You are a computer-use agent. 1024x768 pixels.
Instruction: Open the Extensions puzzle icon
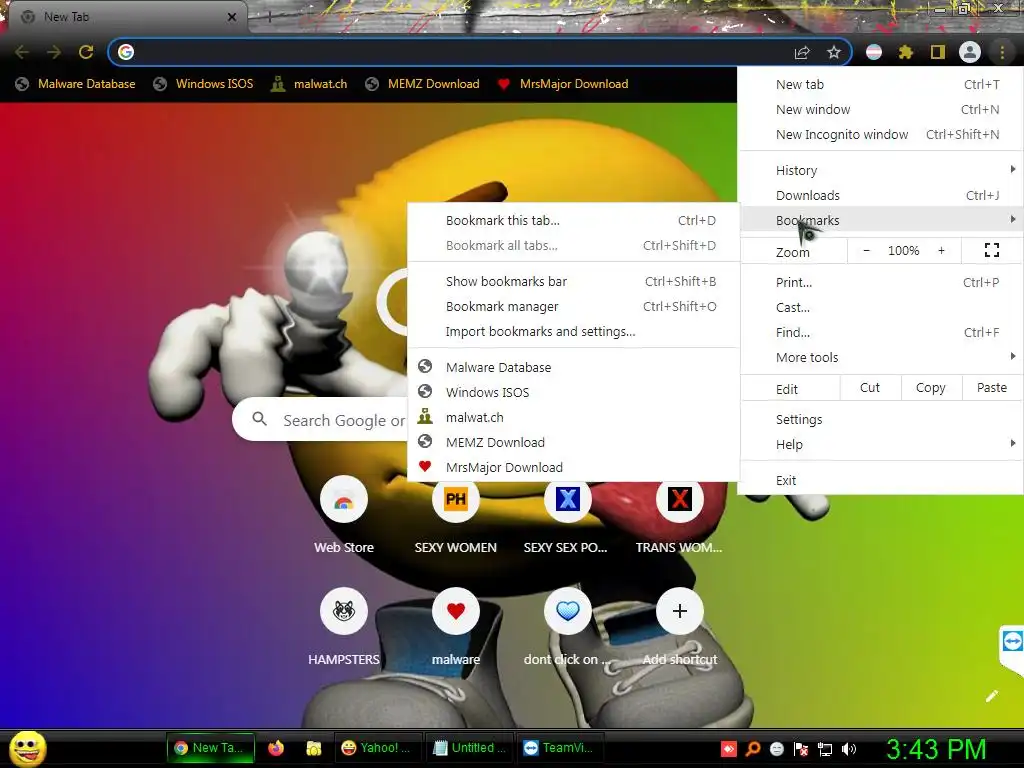pyautogui.click(x=906, y=52)
